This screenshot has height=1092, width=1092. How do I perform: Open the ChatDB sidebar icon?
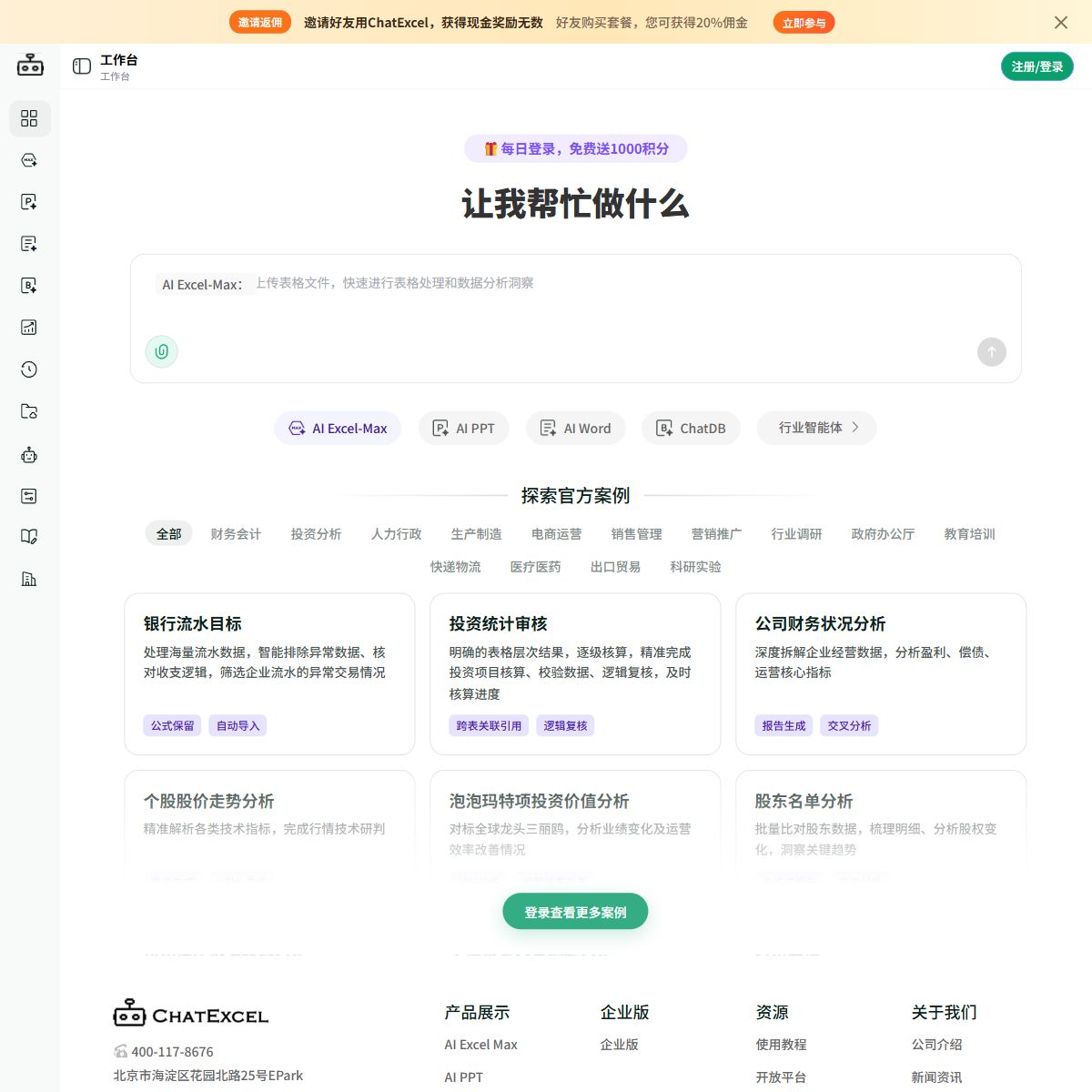[x=29, y=286]
